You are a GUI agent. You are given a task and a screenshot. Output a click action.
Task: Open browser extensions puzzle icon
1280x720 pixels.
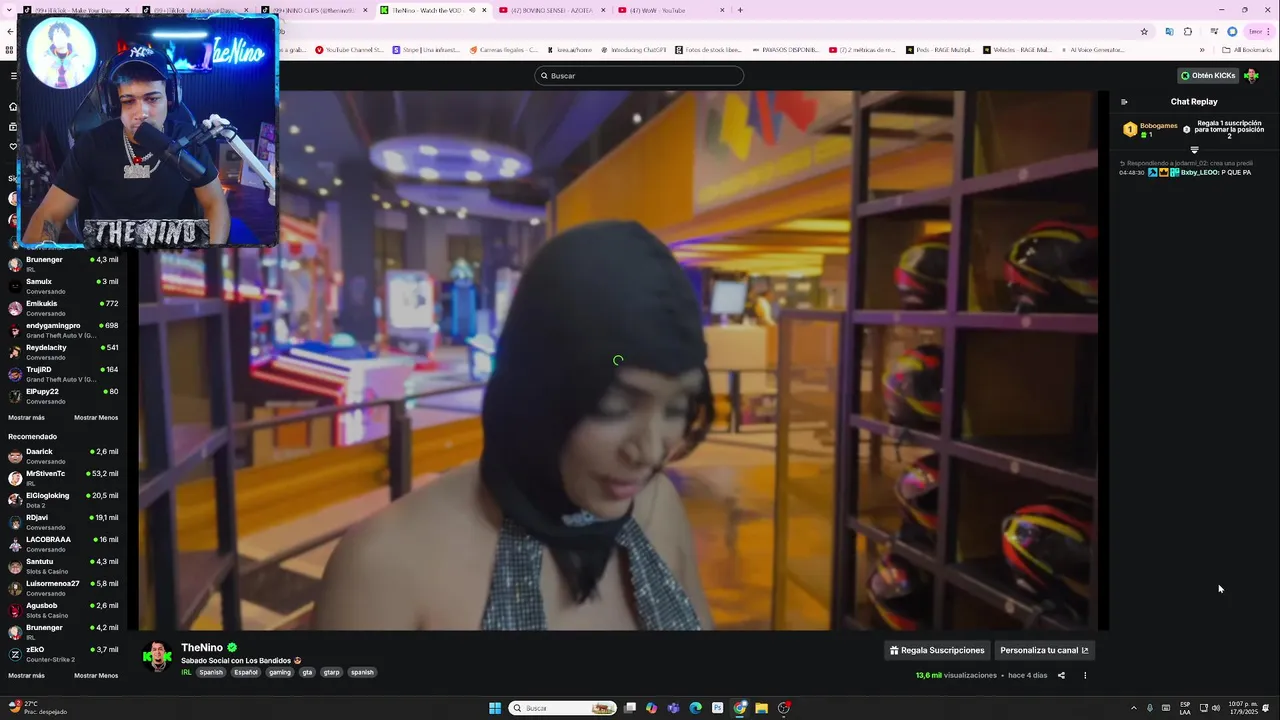pos(1188,32)
